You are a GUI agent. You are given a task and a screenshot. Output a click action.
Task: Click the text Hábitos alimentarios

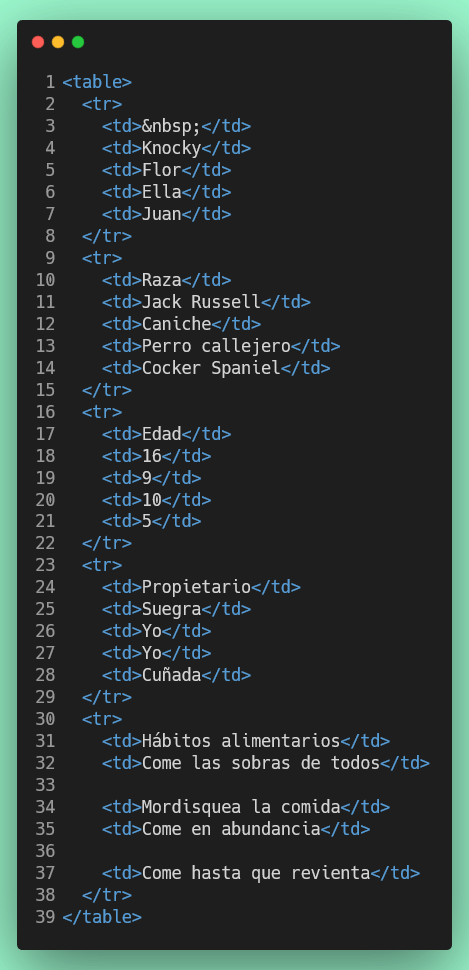(241, 740)
